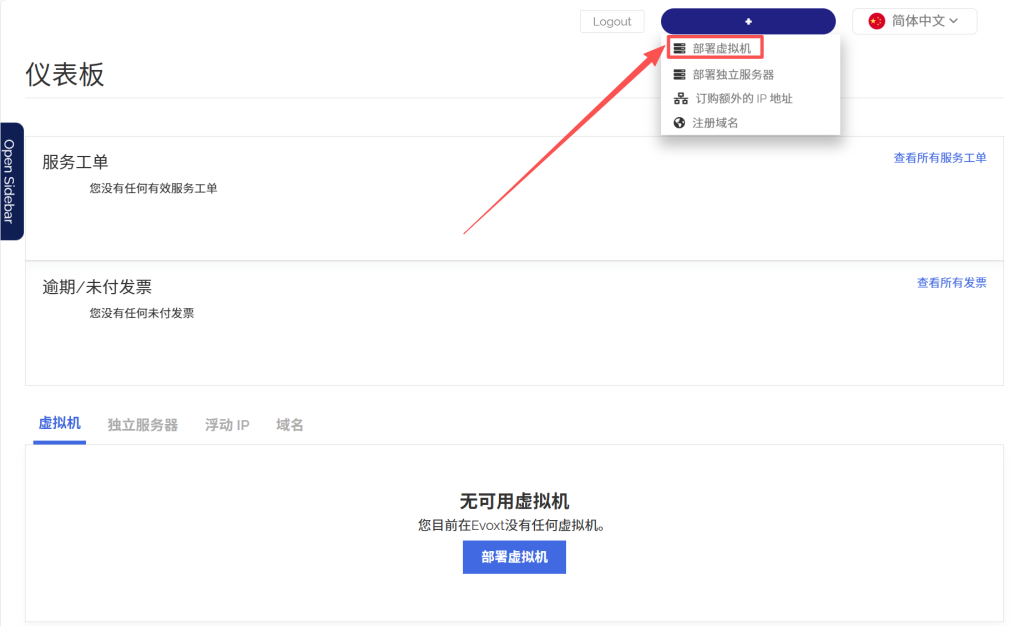Screen dimensions: 1024x626
Task: Click the Logout button
Action: [612, 21]
